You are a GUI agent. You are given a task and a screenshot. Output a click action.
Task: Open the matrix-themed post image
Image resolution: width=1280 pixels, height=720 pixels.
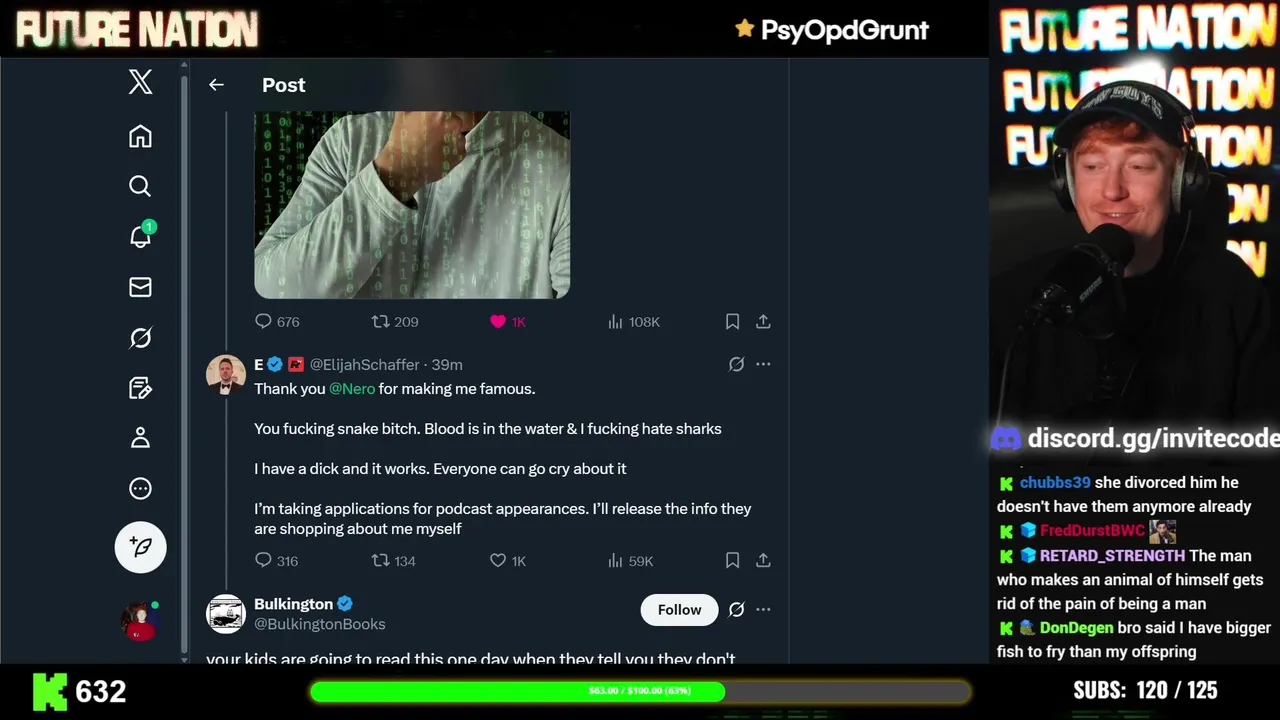[412, 205]
